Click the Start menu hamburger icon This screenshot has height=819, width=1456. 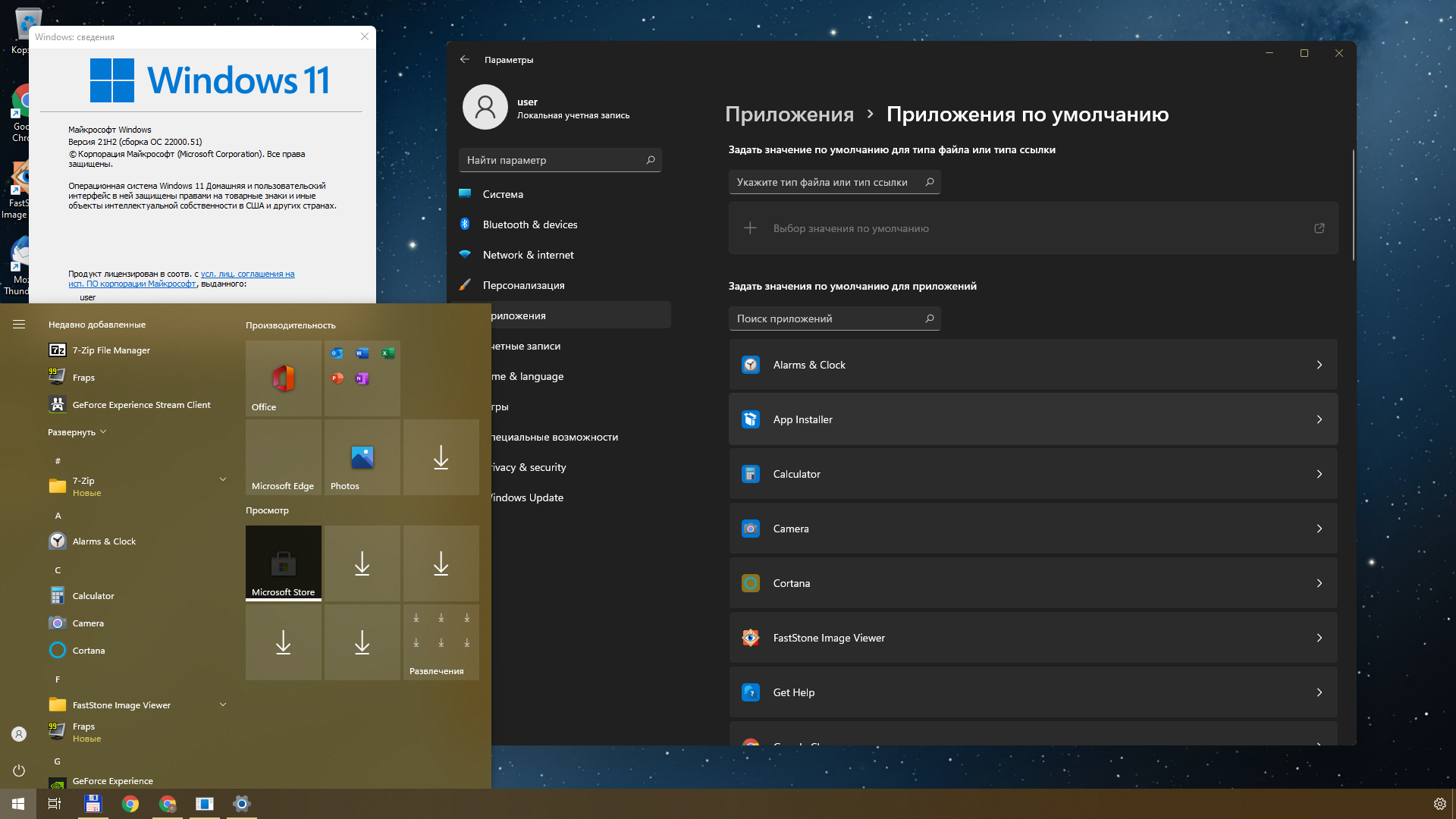(x=19, y=324)
